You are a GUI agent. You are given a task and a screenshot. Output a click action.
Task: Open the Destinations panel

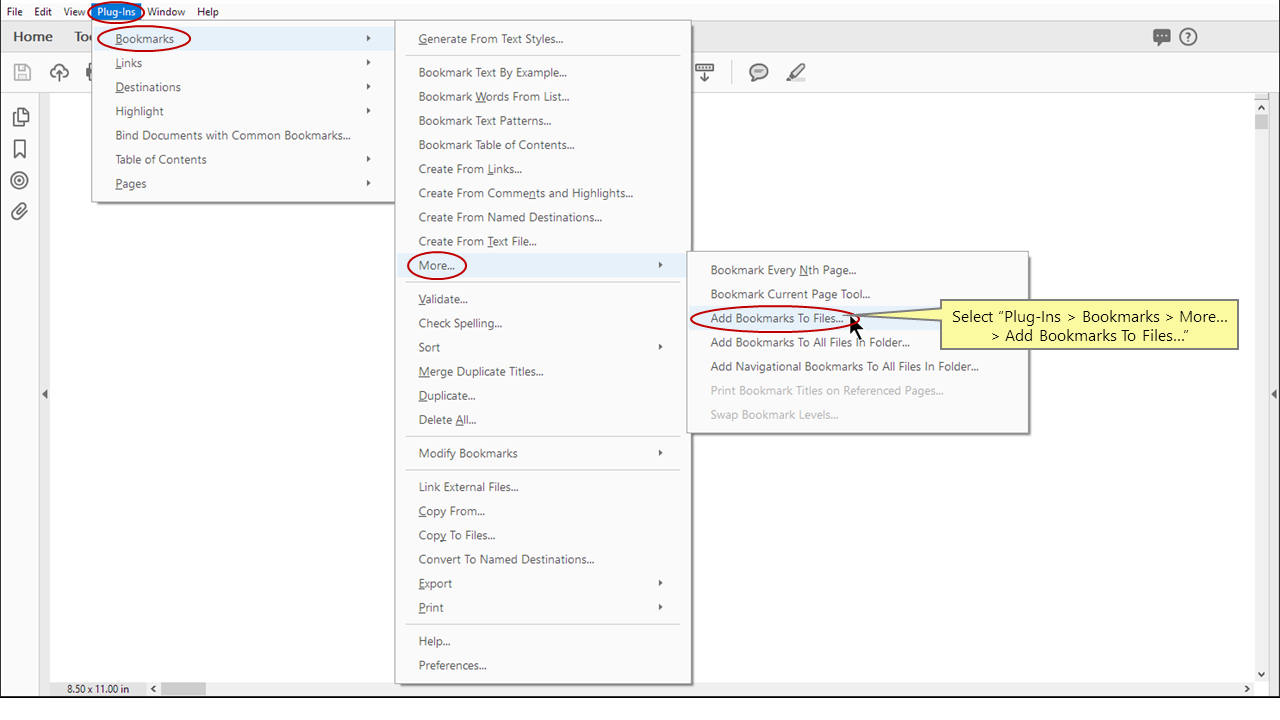click(20, 180)
